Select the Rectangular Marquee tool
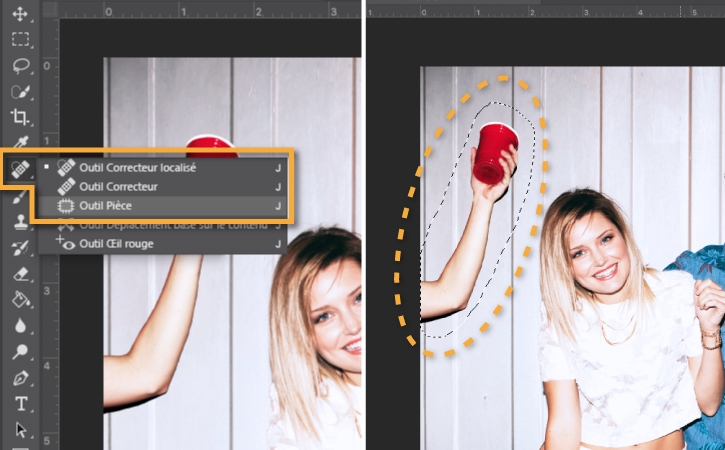Screen dimensions: 725x450 click(20, 39)
